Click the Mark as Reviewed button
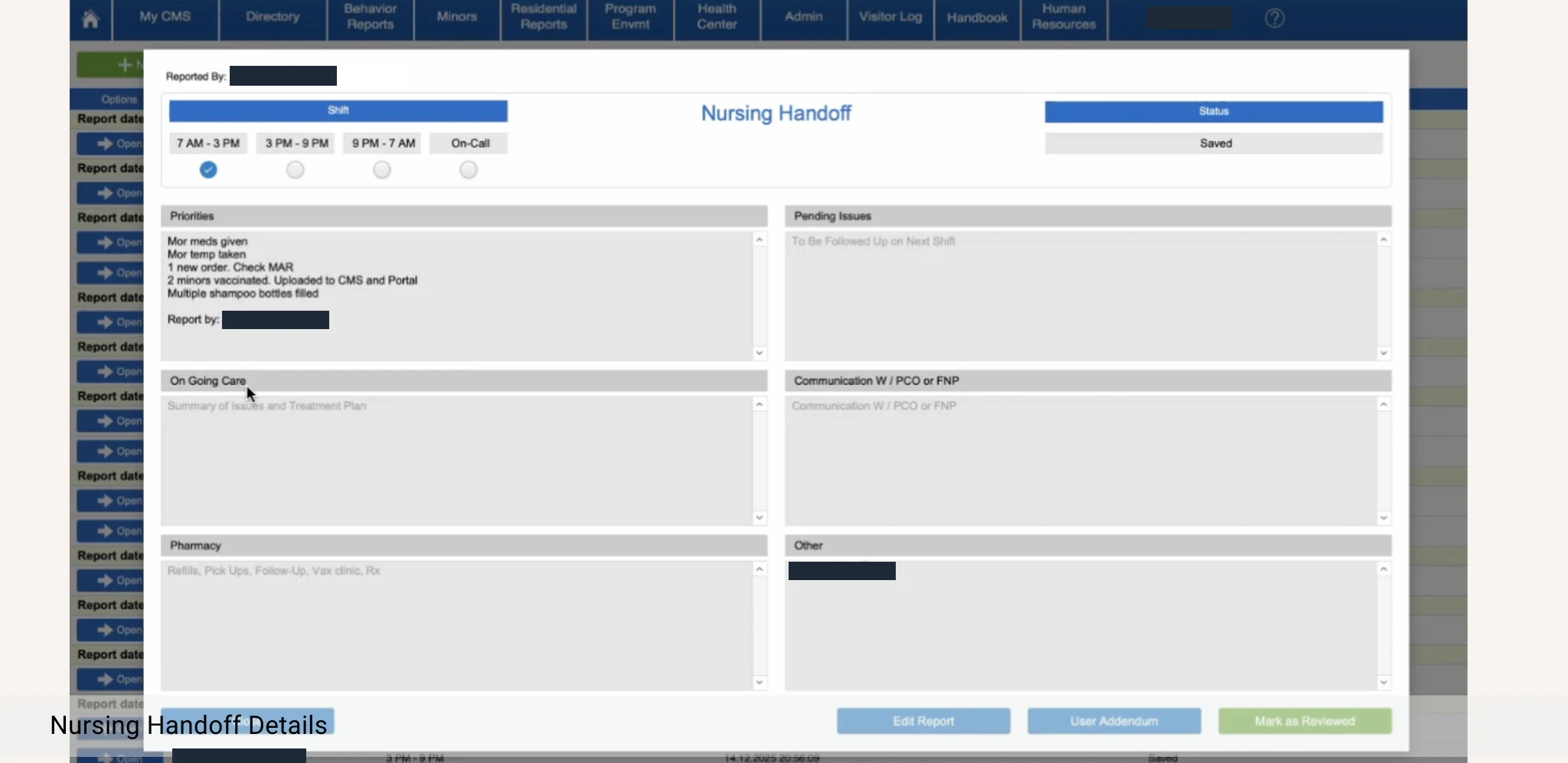This screenshot has width=1568, height=763. (x=1305, y=721)
